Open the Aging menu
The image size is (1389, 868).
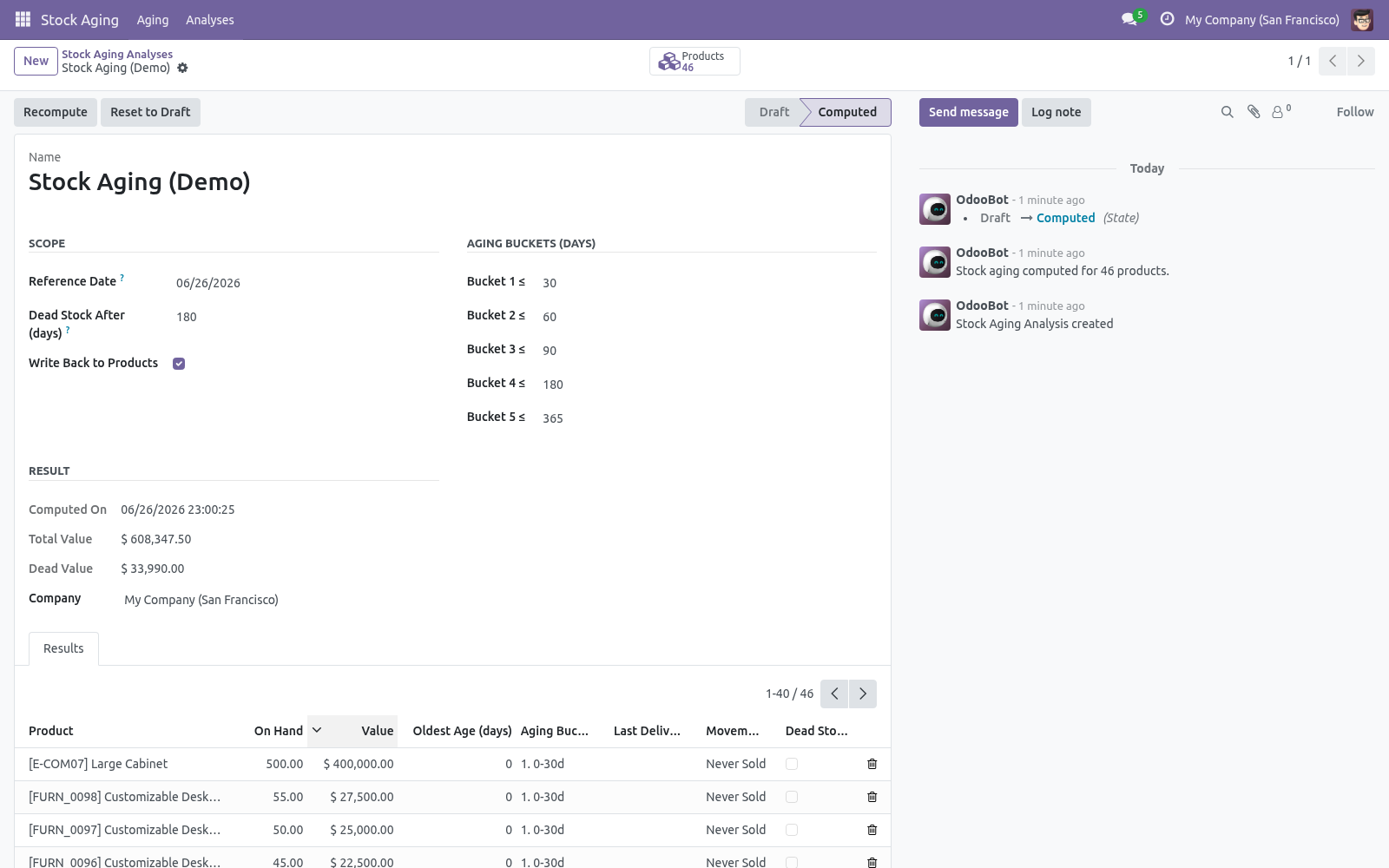click(153, 19)
